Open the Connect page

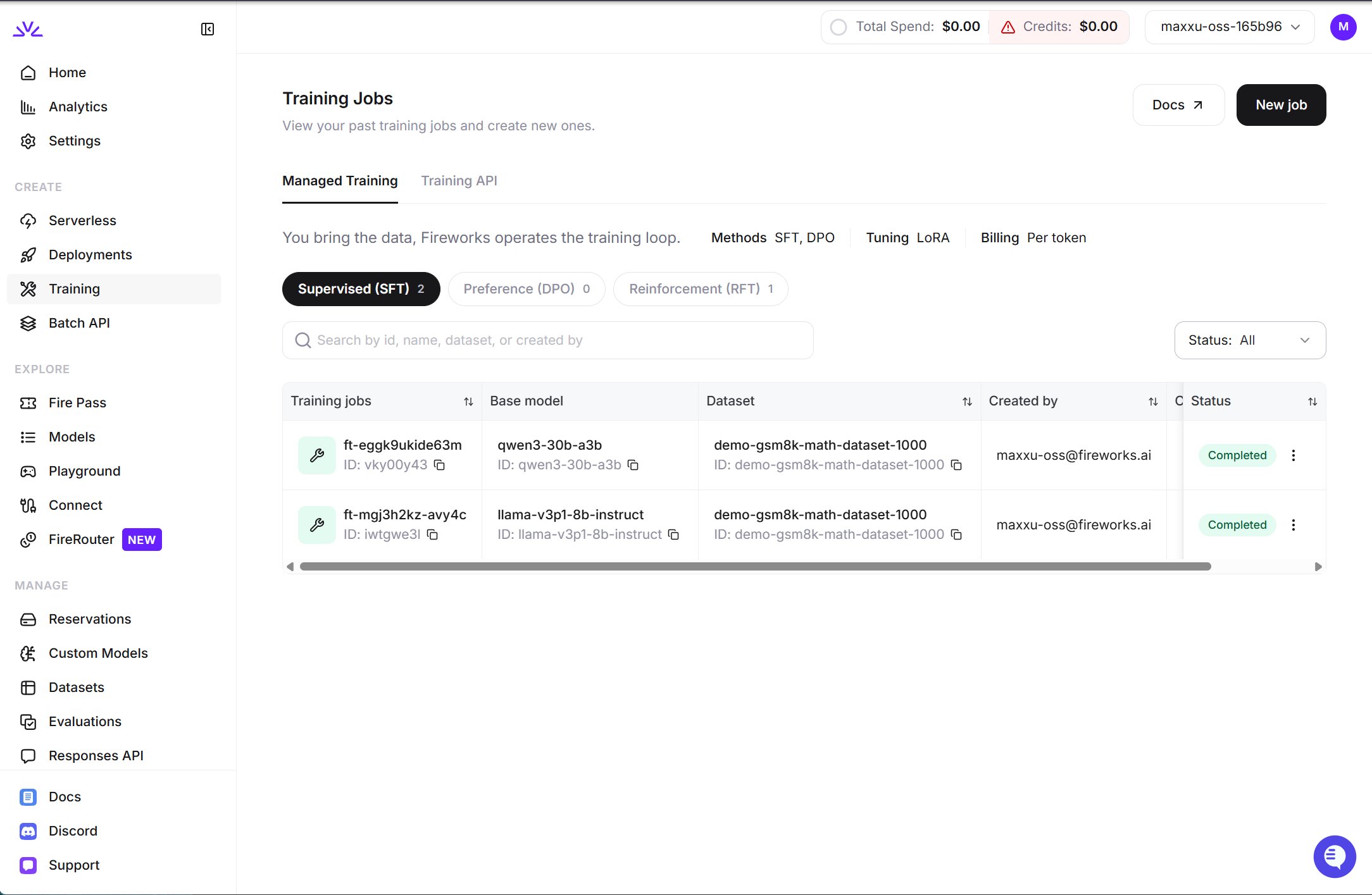pos(114,505)
